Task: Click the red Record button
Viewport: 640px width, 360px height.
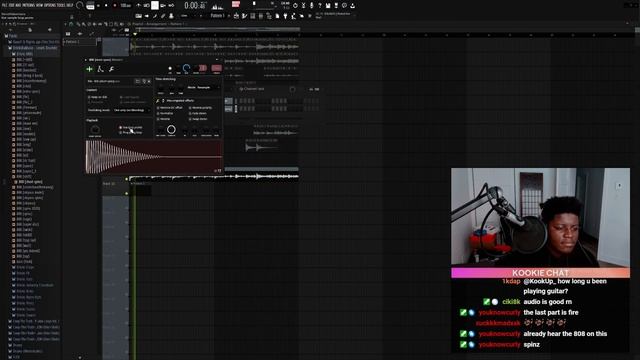Action: 114,6
